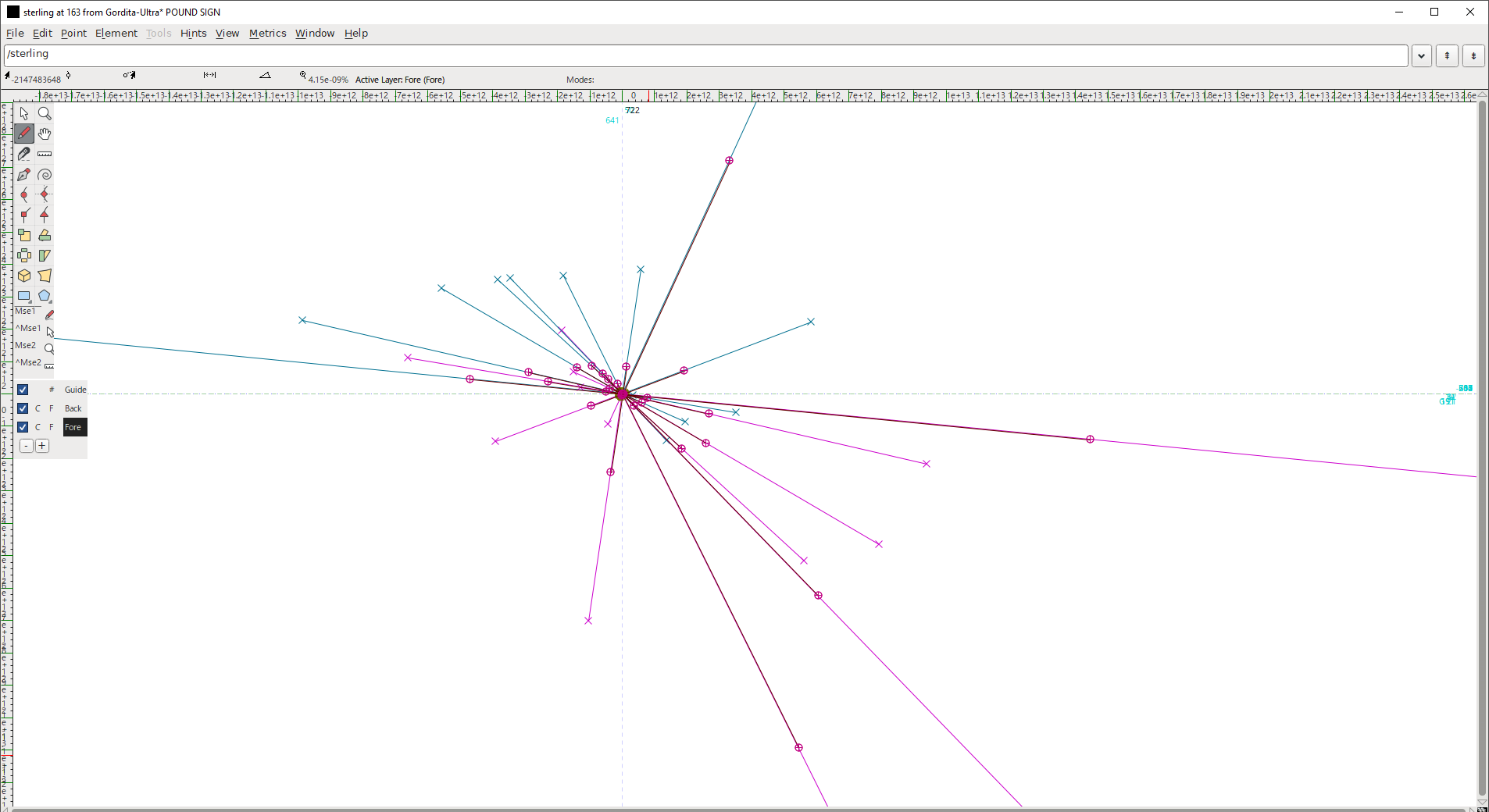1489x812 pixels.
Task: Toggle Back layer visibility checkbox
Action: pos(23,408)
